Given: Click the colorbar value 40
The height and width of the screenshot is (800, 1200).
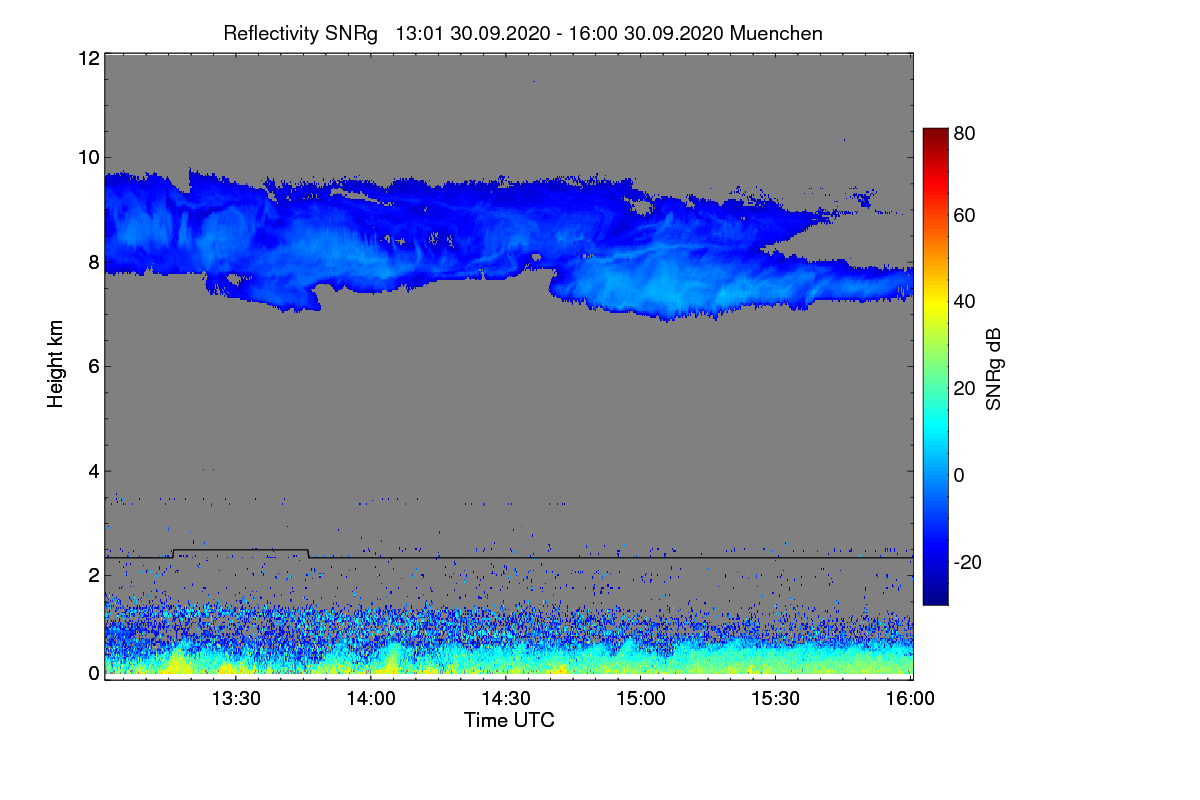Looking at the screenshot, I should [964, 301].
